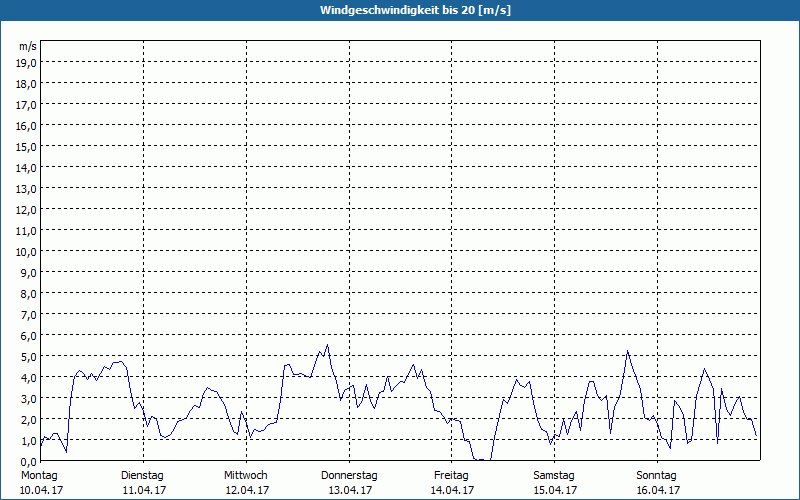Select the '13,0' y-axis label
Screen dimensions: 800x500
[28, 189]
